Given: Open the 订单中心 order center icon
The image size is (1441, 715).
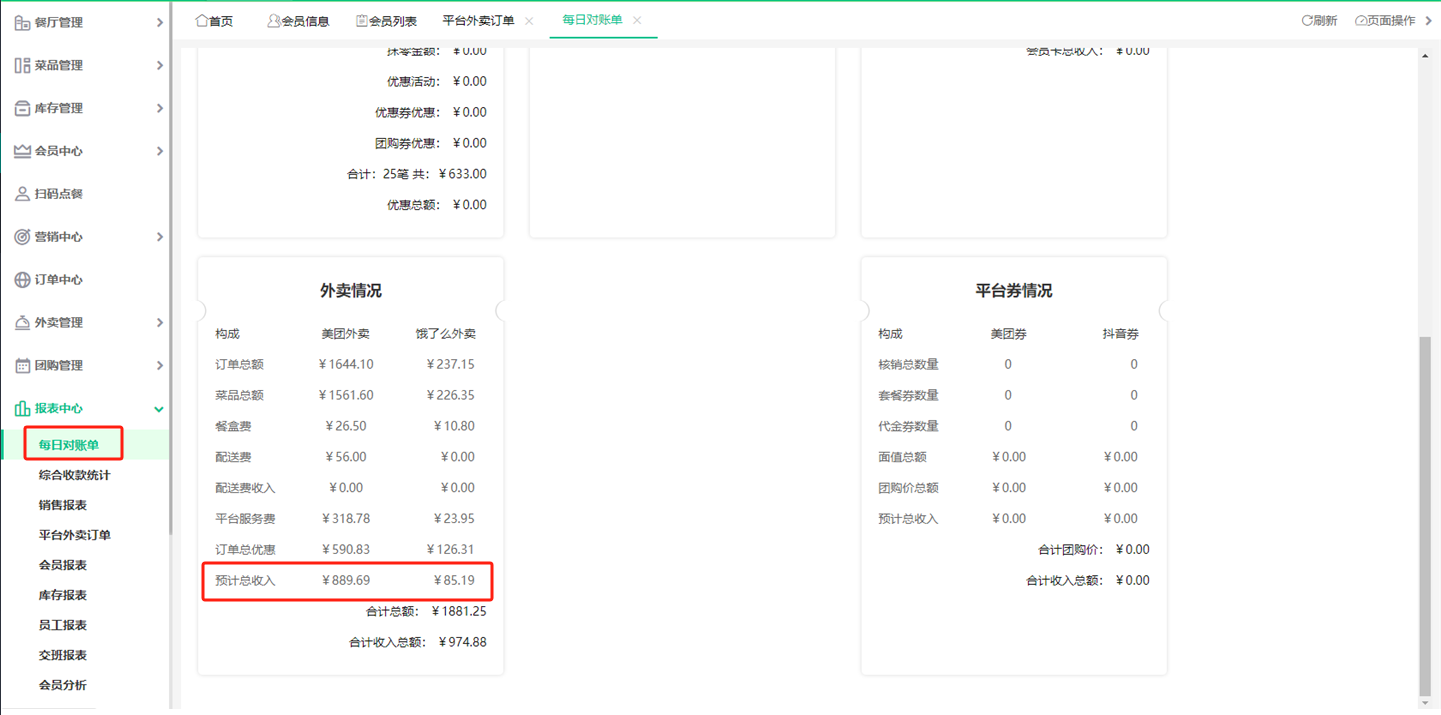Looking at the screenshot, I should pos(20,279).
